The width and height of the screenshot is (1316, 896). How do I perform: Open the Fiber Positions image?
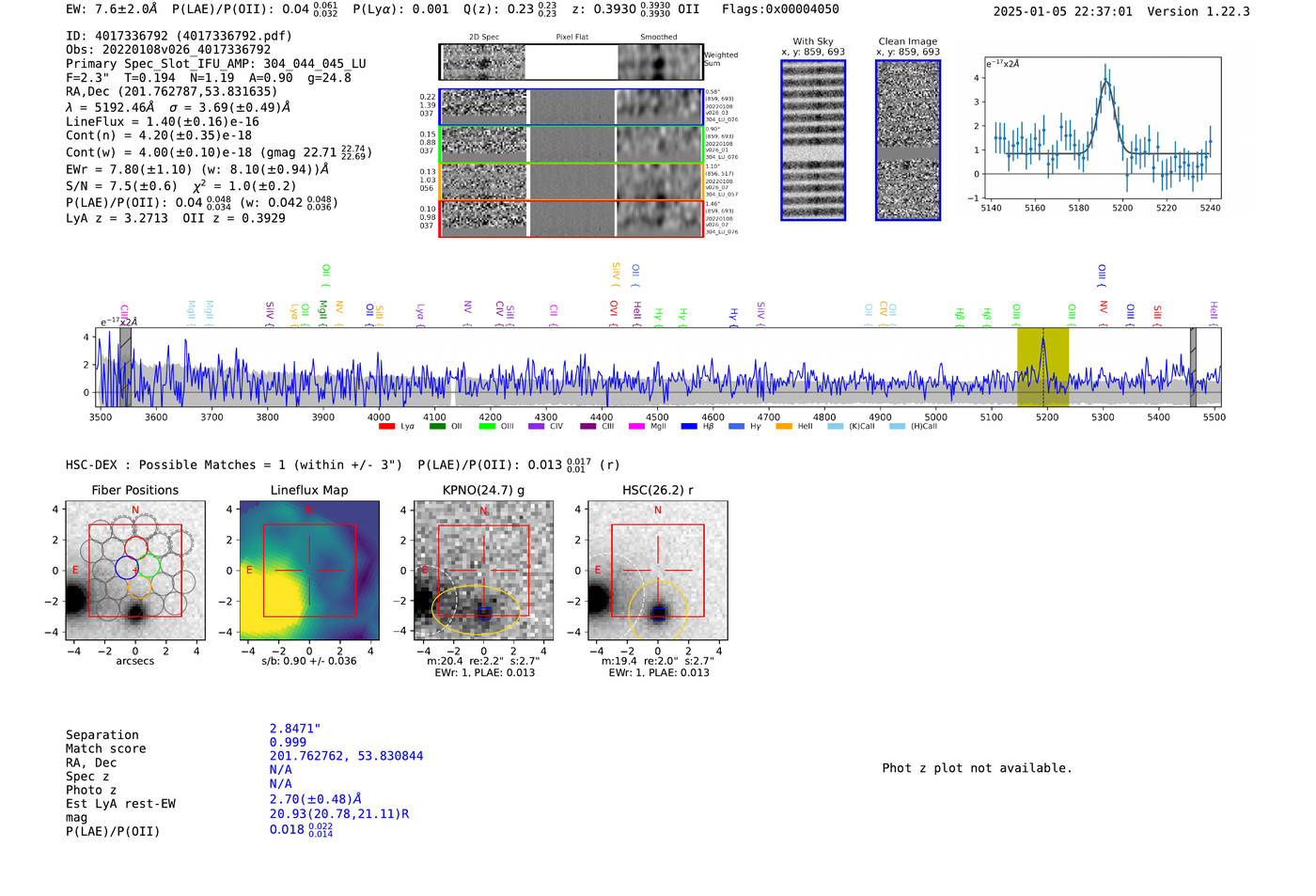point(135,571)
